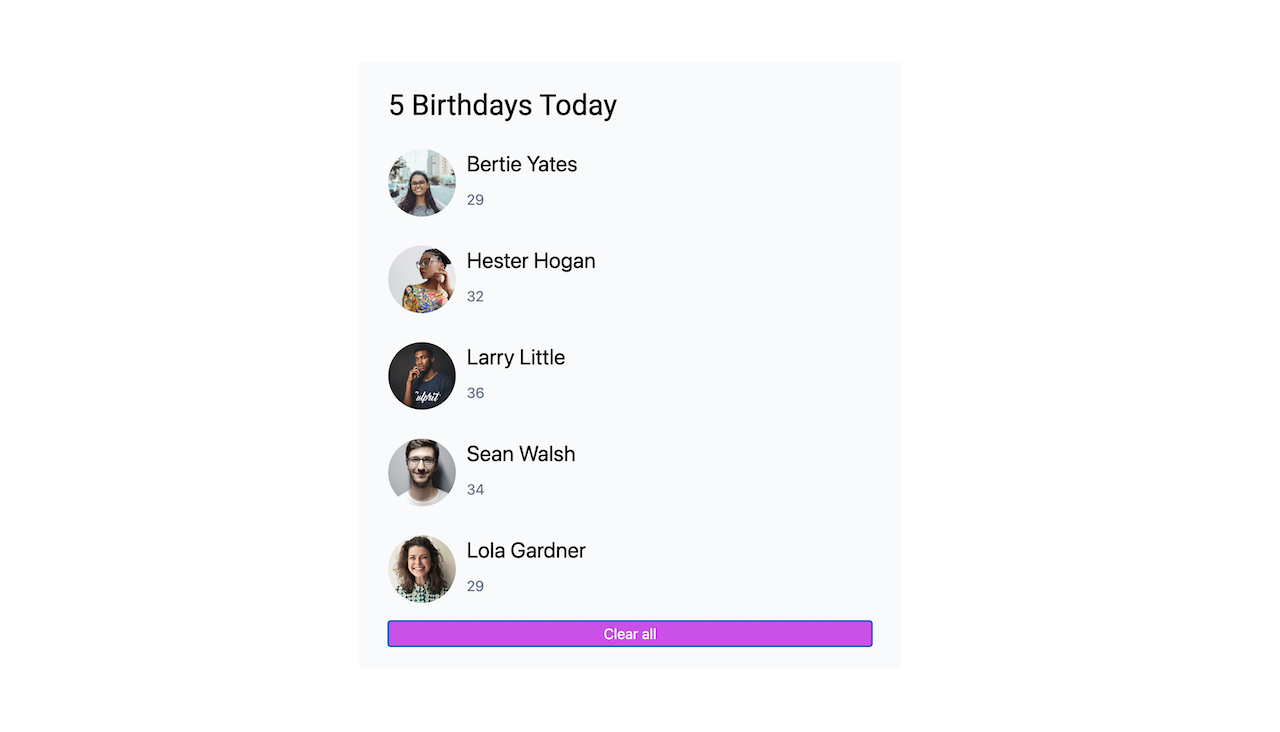This screenshot has height=732, width=1280.
Task: Click Bertie Yates' profile photo
Action: (422, 183)
